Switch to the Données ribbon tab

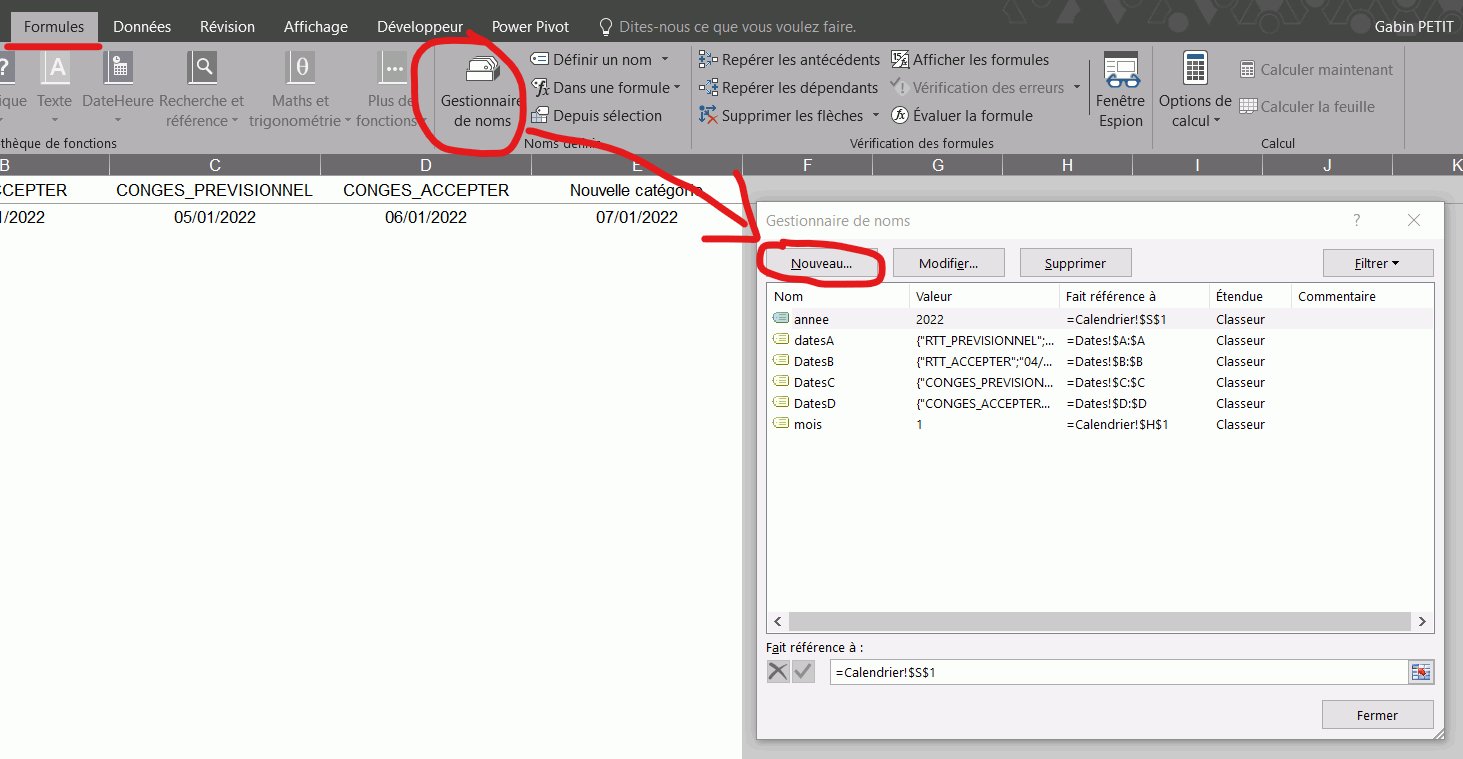(x=142, y=27)
